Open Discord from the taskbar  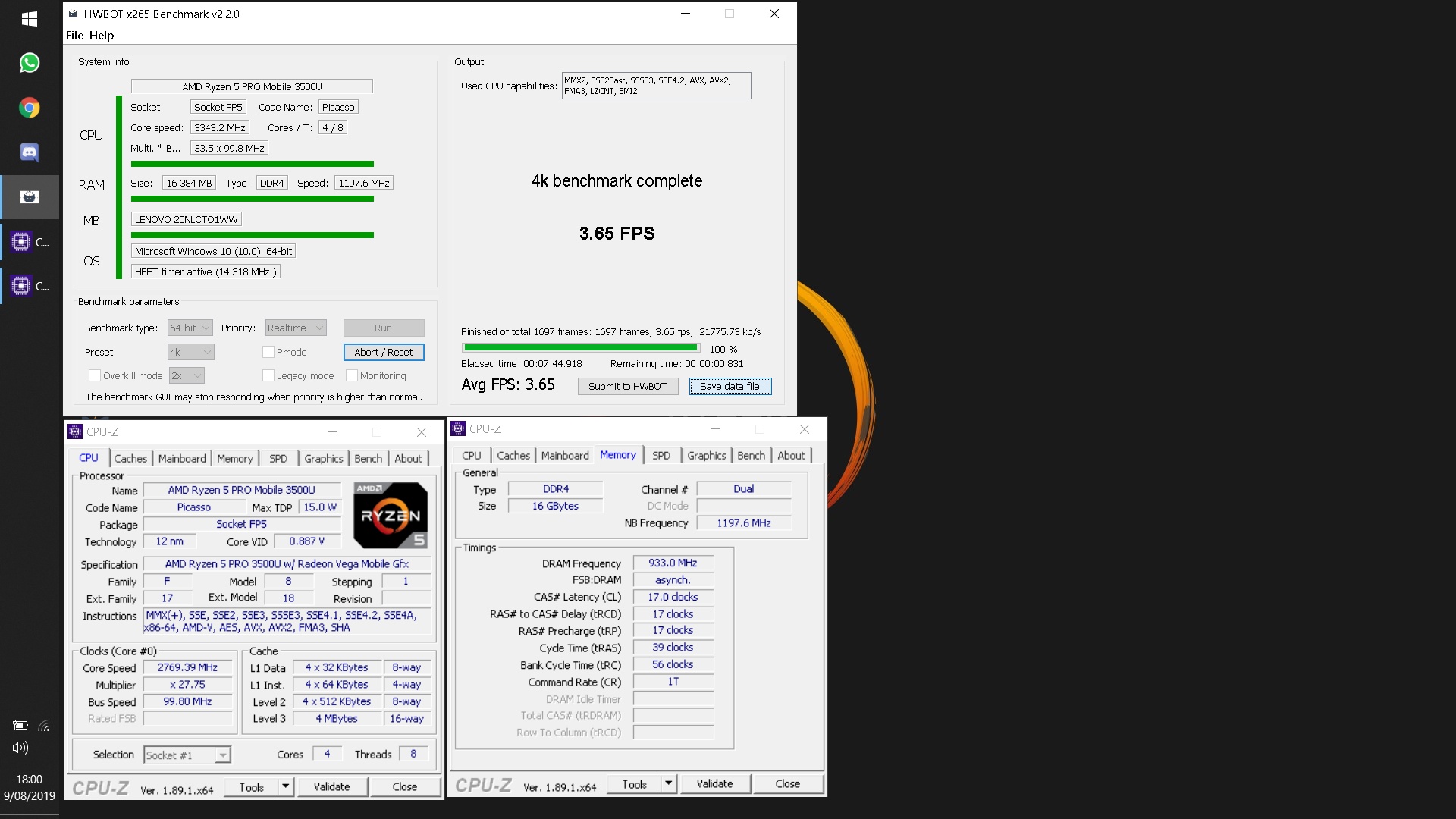point(30,152)
